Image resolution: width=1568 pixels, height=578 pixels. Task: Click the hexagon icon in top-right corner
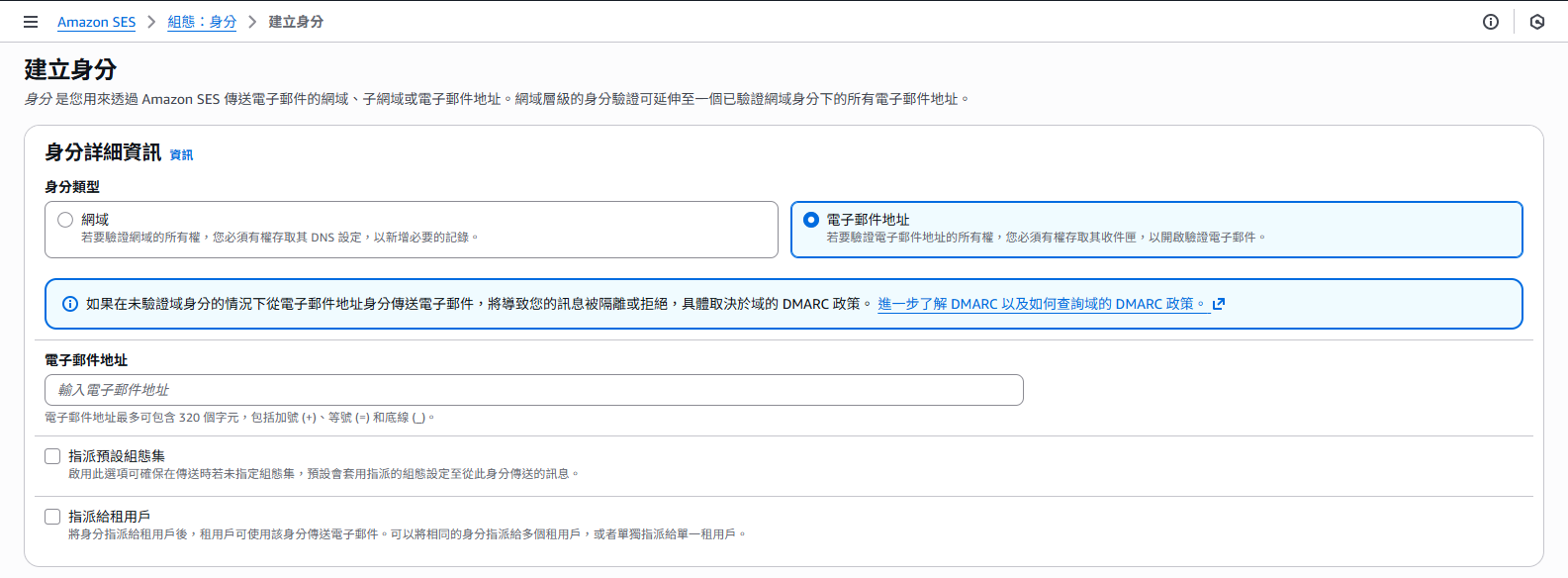tap(1536, 22)
